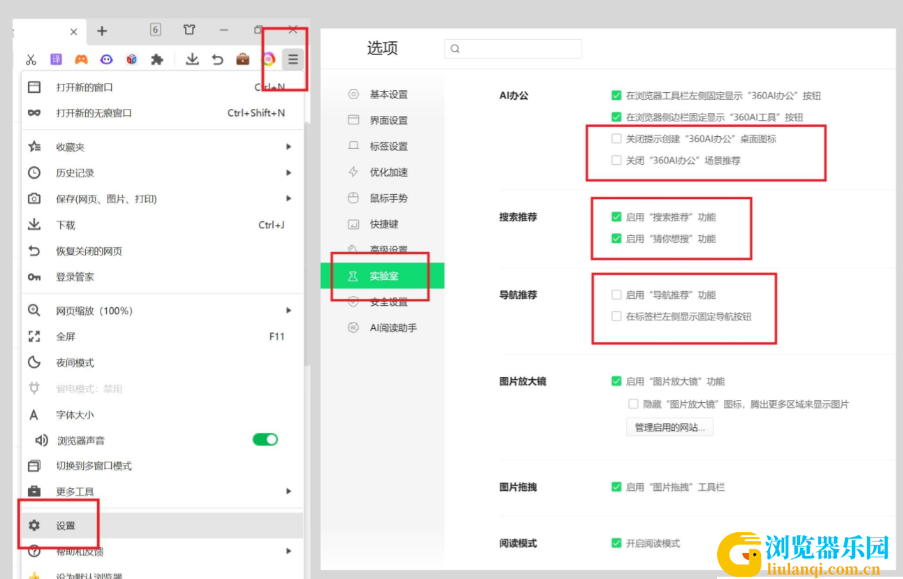The height and width of the screenshot is (579, 903).
Task: Choose 恢复关闭的网页 in the menu
Action: 162,251
